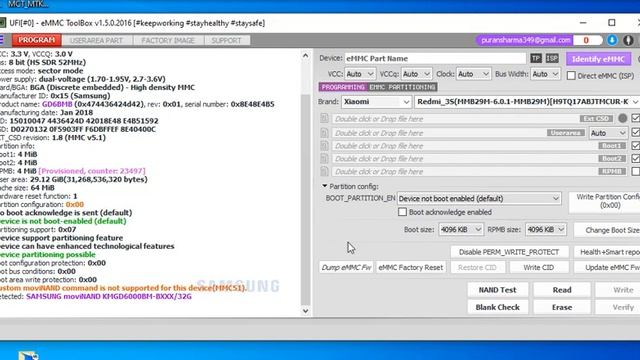Click the file icon on the Ext CSD row
Viewport: 640px width, 360px height.
coord(324,118)
